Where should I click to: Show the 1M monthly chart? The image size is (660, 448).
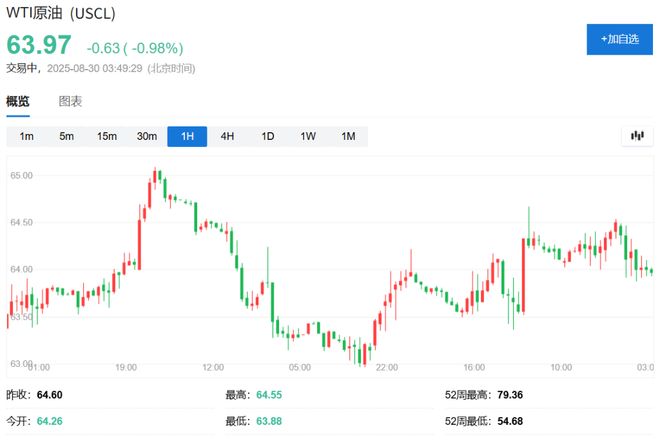click(347, 136)
